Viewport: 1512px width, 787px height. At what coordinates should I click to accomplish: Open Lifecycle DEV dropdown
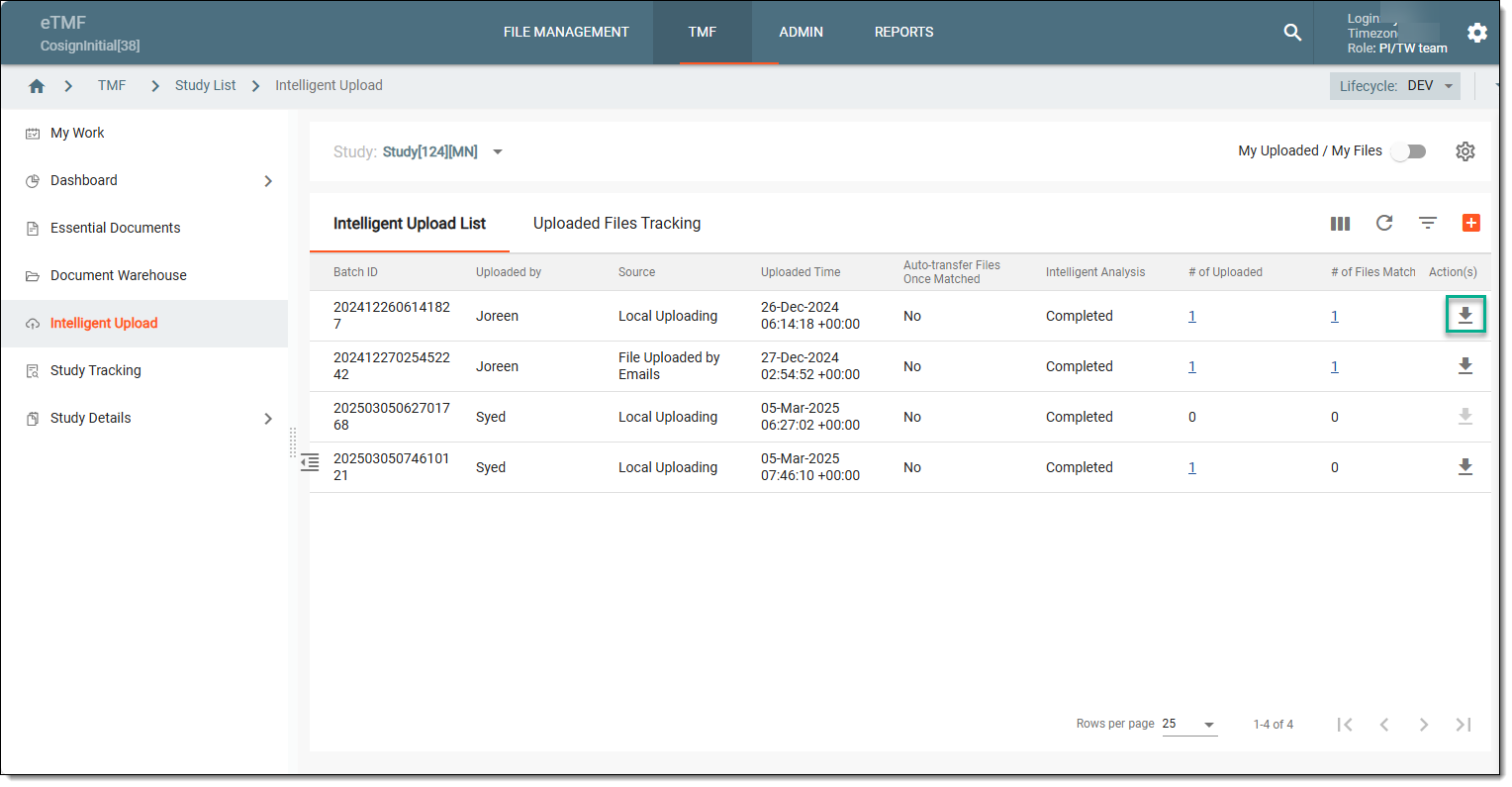1394,86
